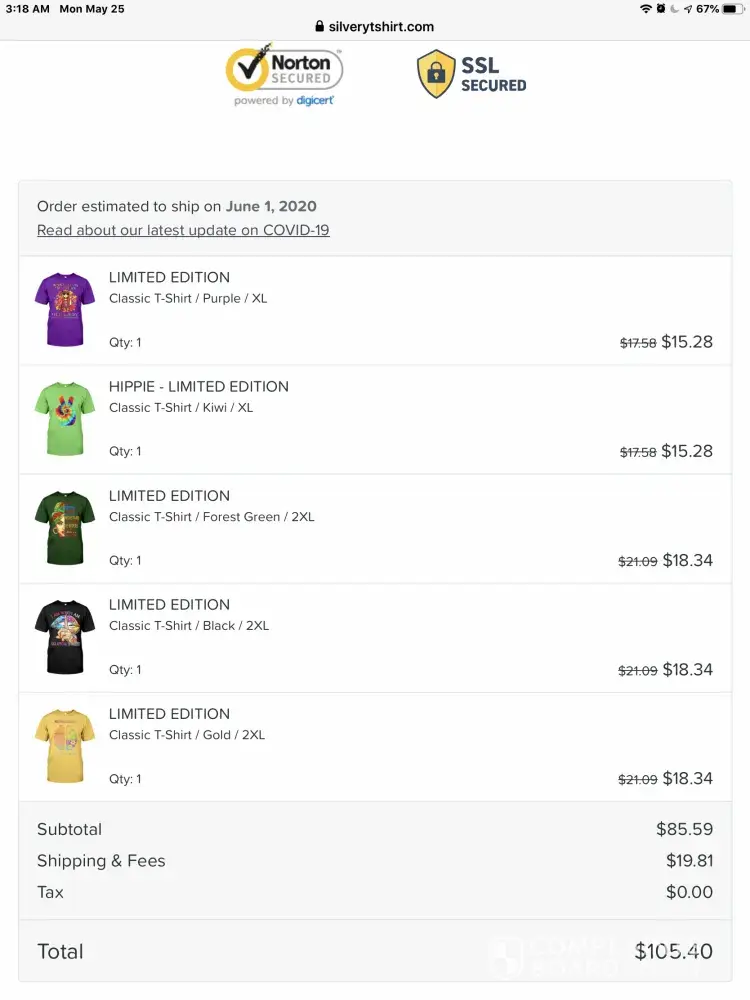Open the kiwi green T-shirt thumbnail
This screenshot has height=1000, width=750.
click(x=64, y=419)
